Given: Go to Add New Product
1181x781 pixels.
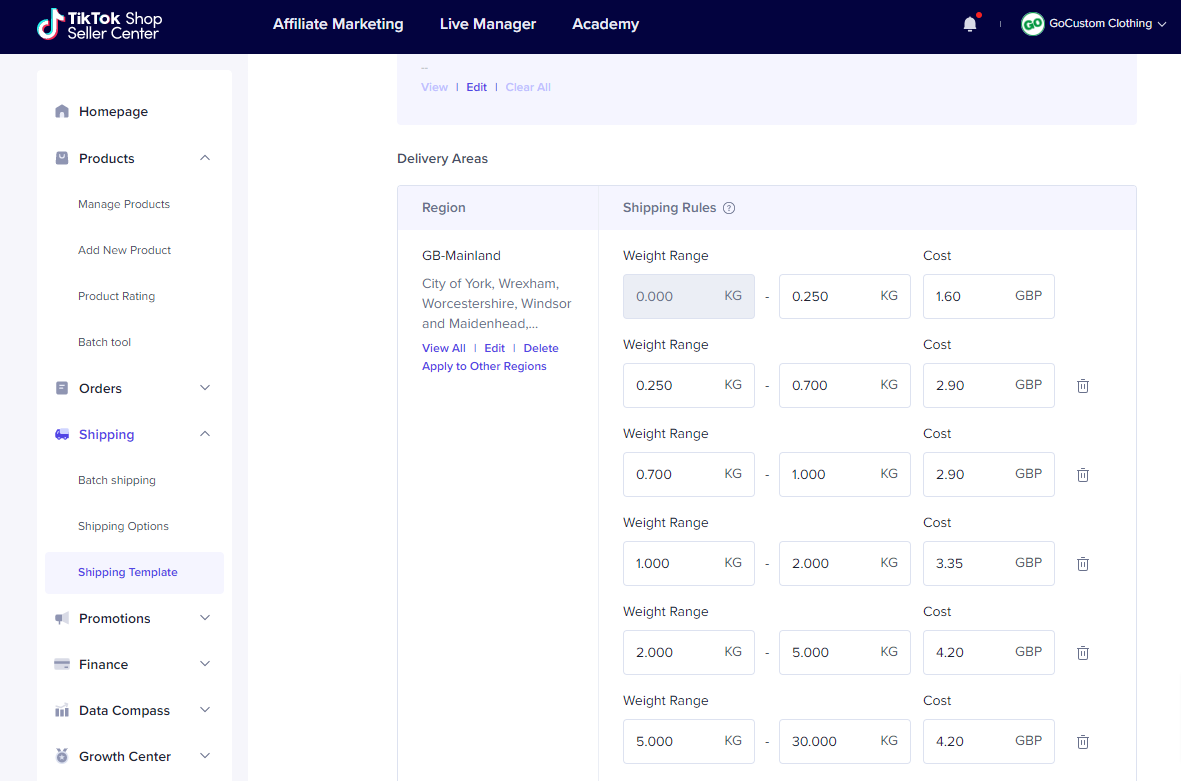Looking at the screenshot, I should point(124,250).
